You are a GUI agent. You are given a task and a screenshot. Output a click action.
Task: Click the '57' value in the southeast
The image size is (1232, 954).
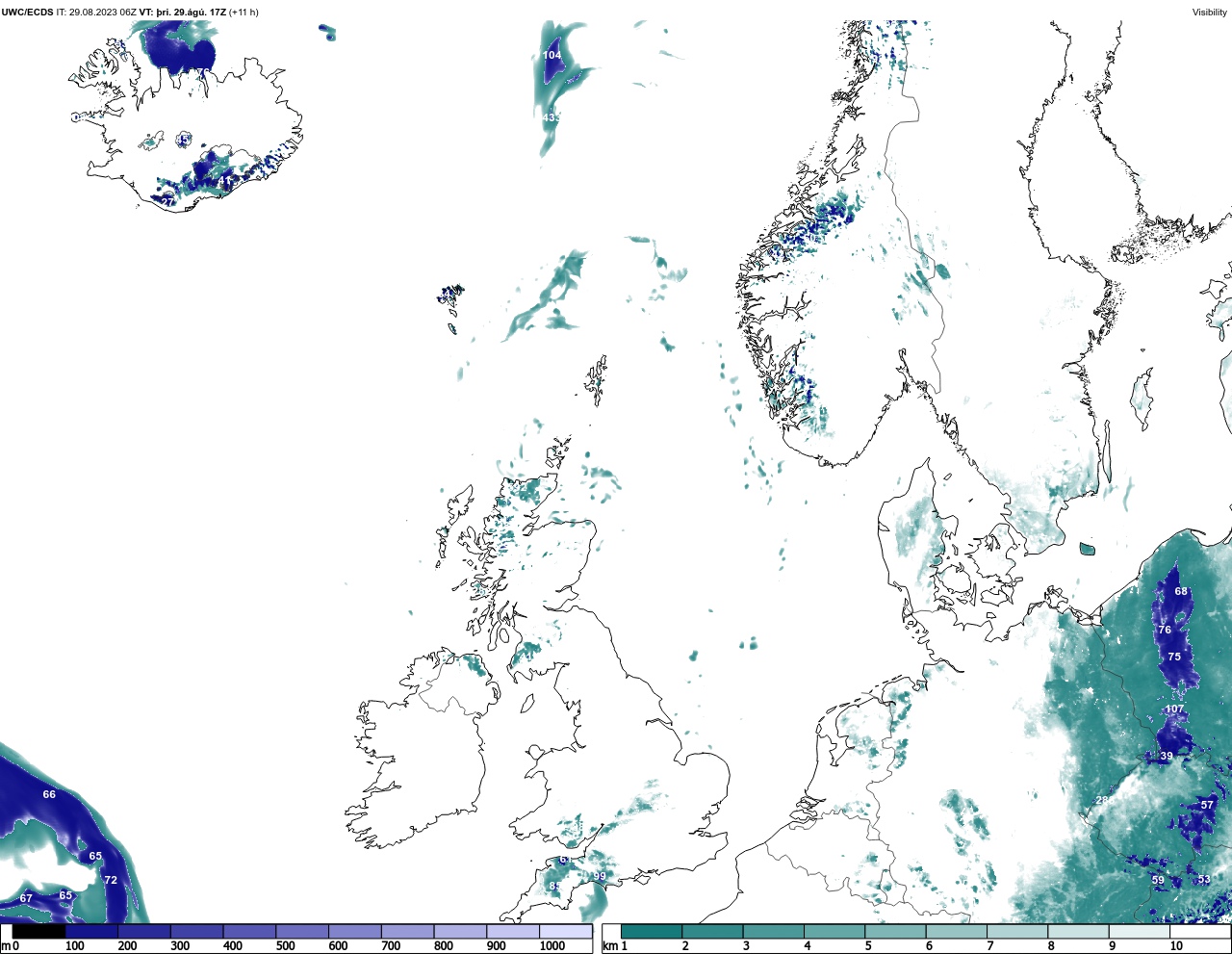pyautogui.click(x=1207, y=805)
